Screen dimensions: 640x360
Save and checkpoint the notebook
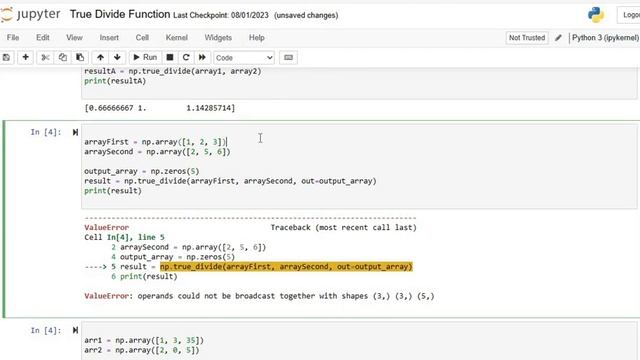tap(6, 58)
